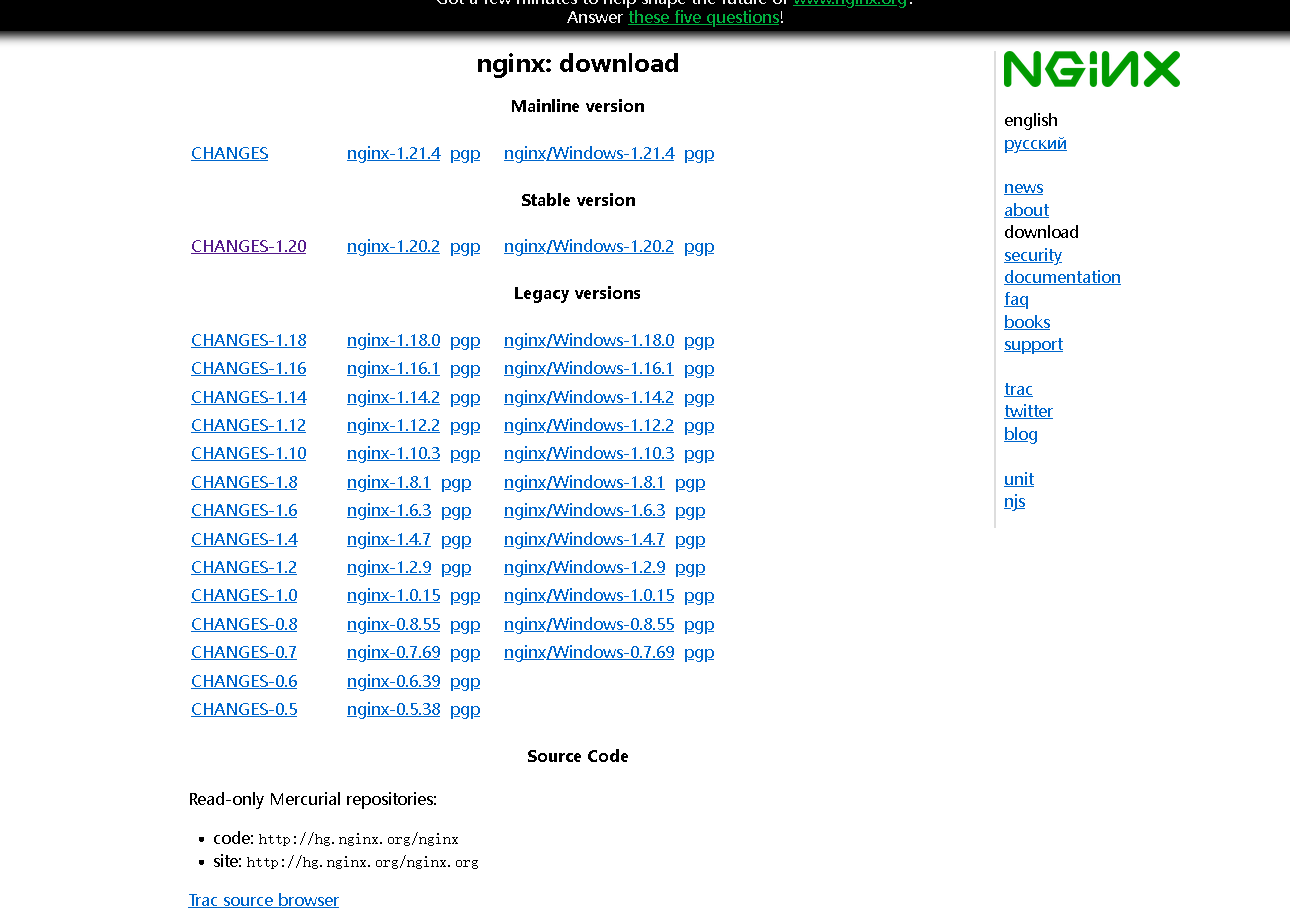
Task: Open pgp signature next to nginx-1.18.0
Action: click(465, 340)
